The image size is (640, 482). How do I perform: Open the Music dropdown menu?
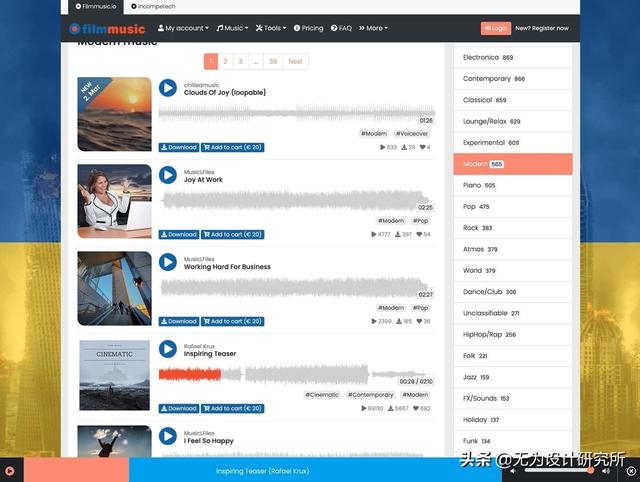(x=232, y=28)
